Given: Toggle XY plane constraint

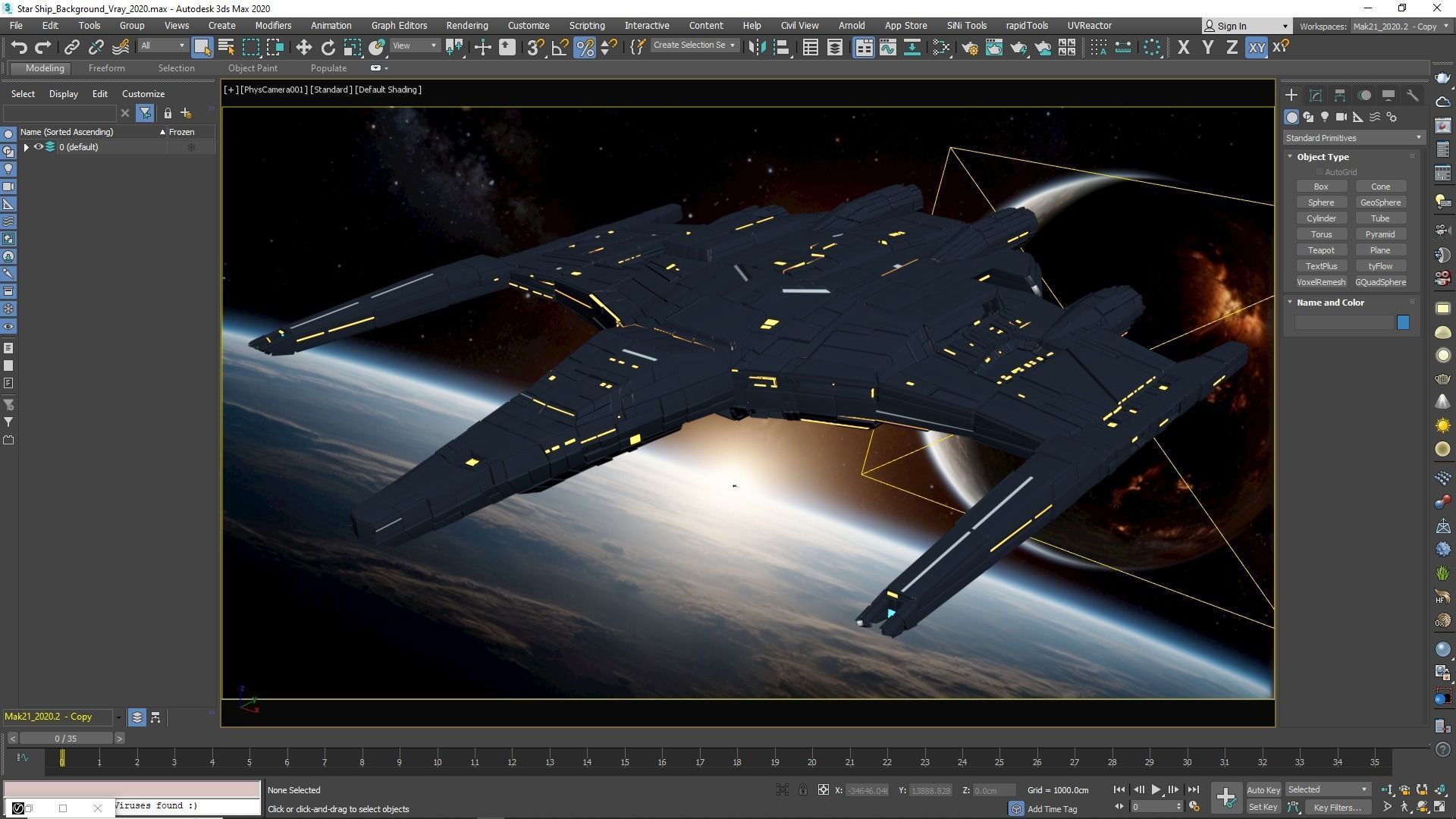Looking at the screenshot, I should point(1257,47).
